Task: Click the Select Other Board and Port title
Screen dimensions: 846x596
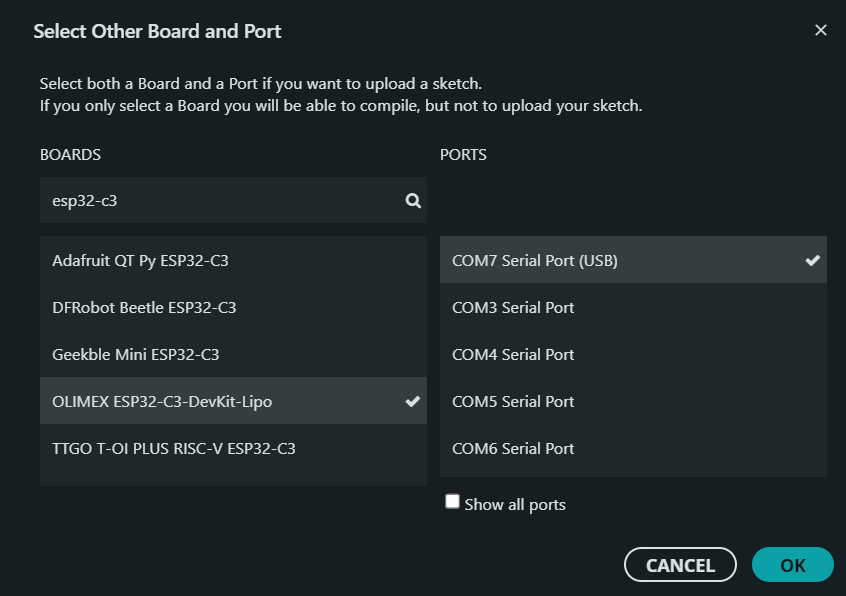Action: tap(157, 32)
